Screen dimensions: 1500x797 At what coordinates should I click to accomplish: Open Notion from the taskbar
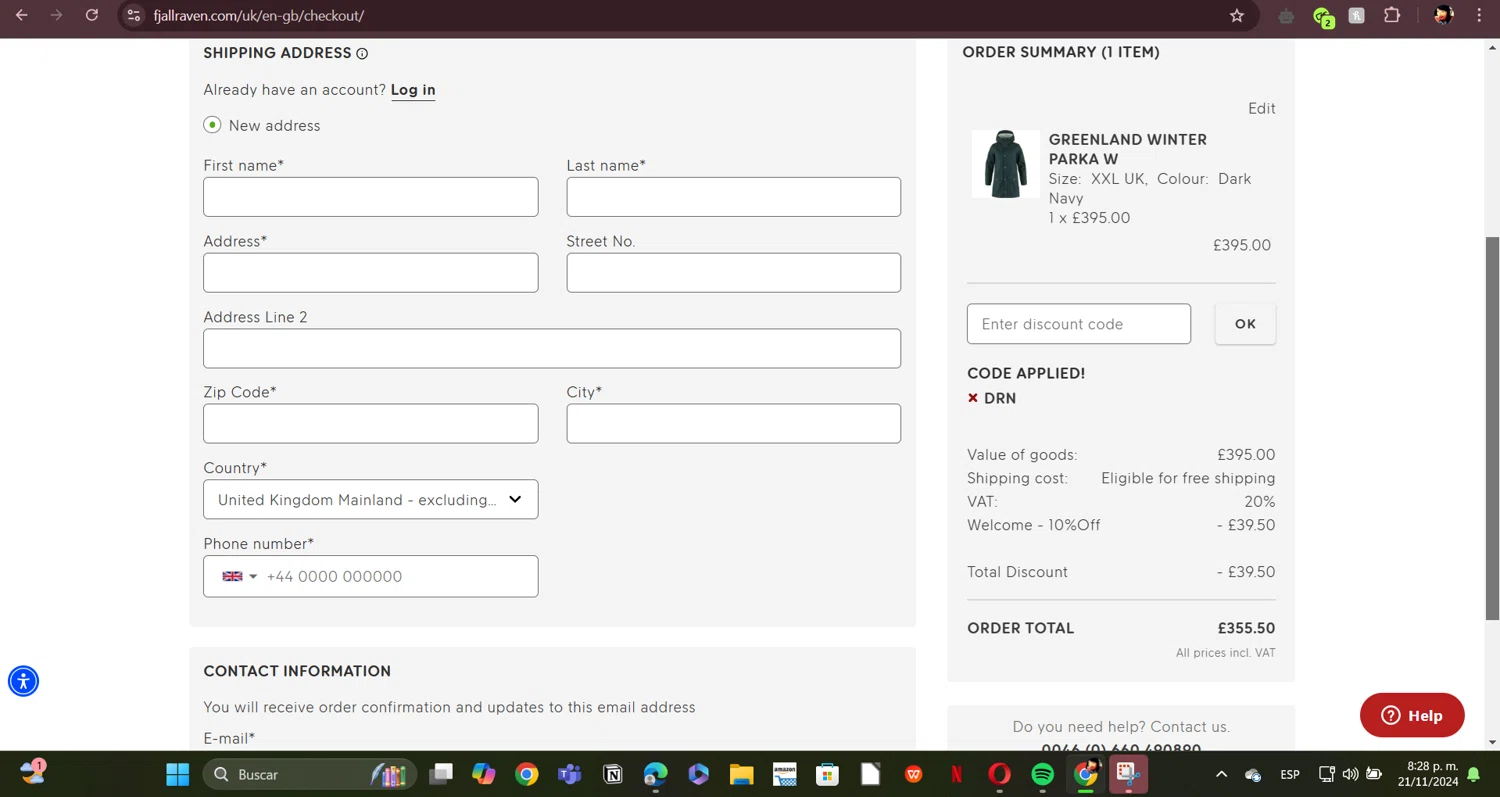(613, 774)
